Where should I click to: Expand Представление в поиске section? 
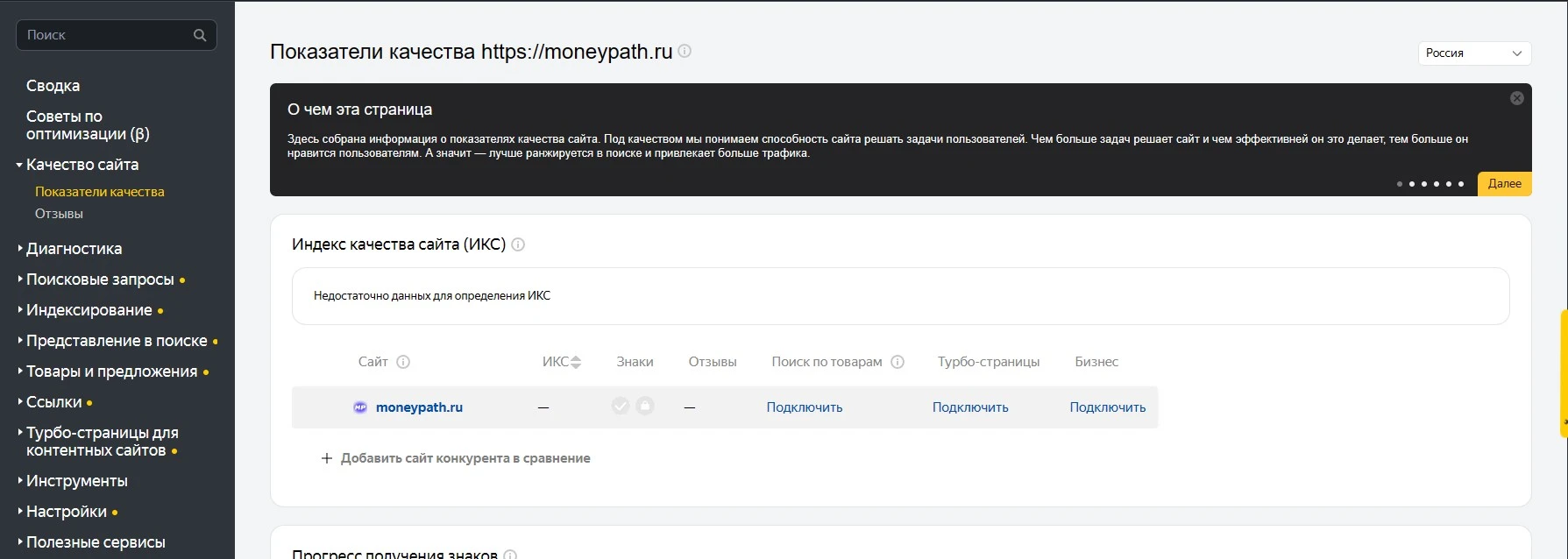[117, 341]
